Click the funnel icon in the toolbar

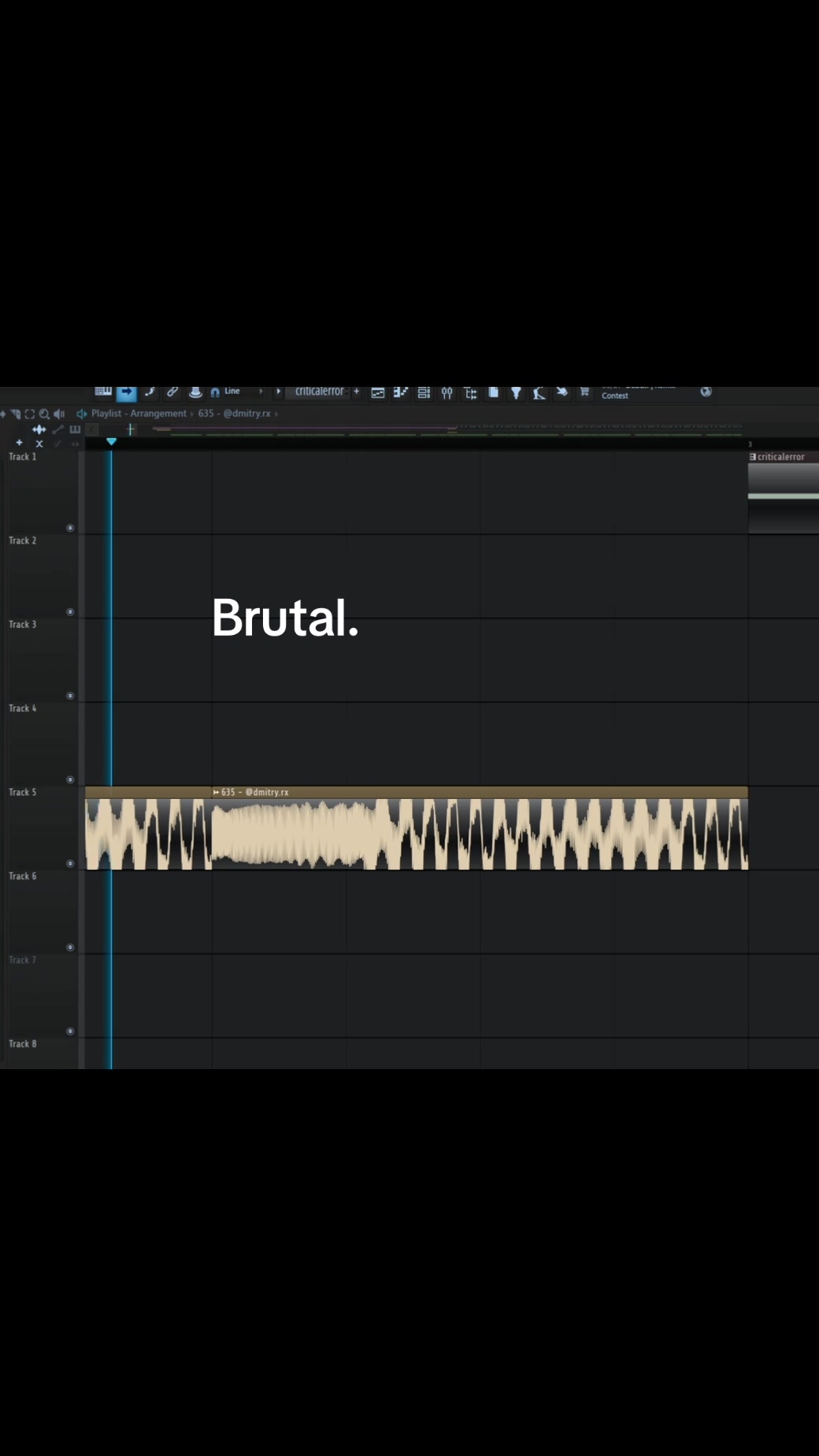(516, 392)
